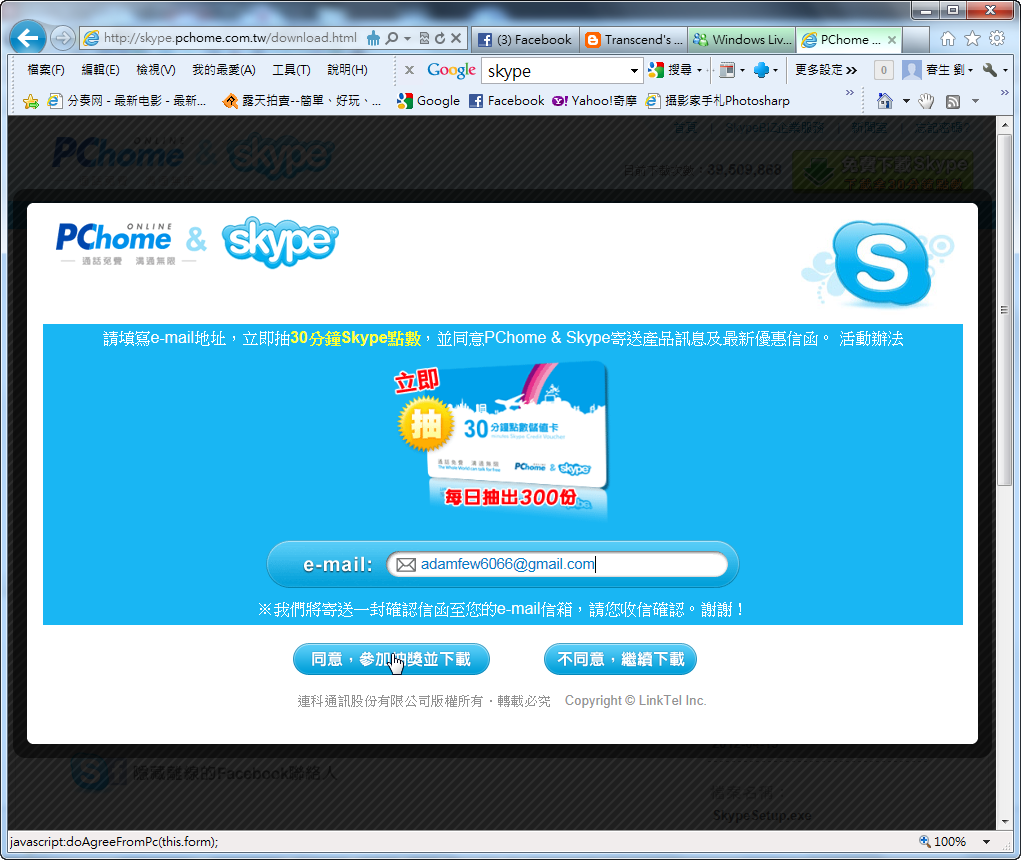The width and height of the screenshot is (1021, 860).
Task: Open the 攝影家手札Photosharp bookmark
Action: click(x=718, y=101)
